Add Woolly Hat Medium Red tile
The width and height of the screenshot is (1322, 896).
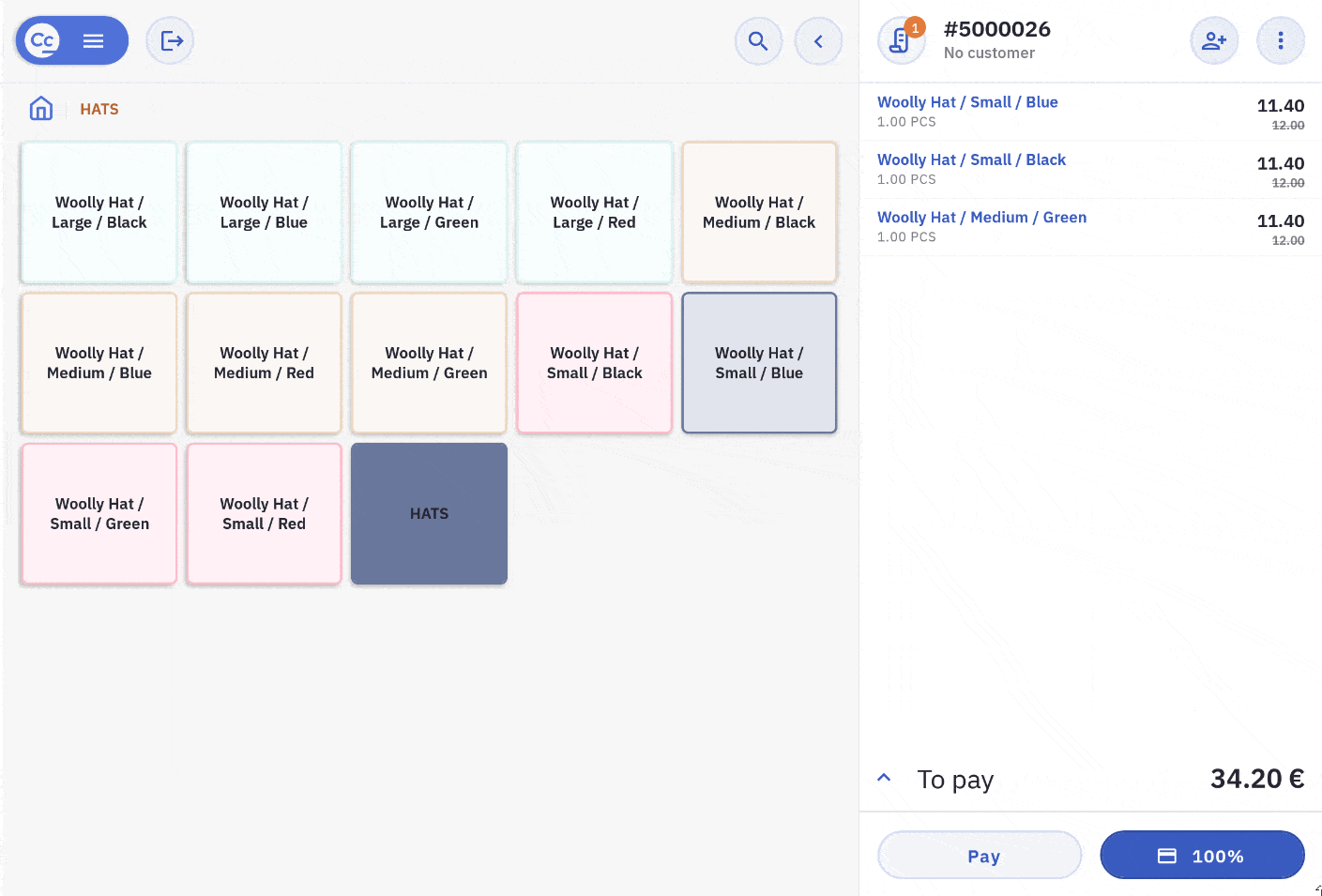point(264,363)
